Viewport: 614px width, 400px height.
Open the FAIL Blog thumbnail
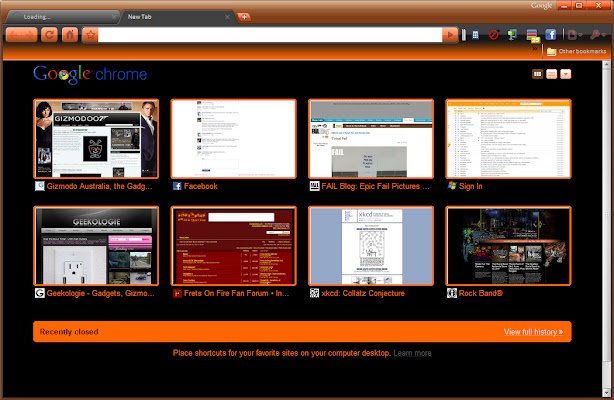click(371, 139)
